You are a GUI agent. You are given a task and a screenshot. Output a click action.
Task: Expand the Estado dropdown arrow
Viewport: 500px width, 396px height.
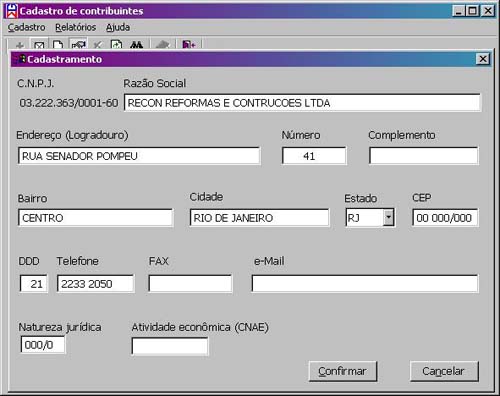(x=388, y=218)
